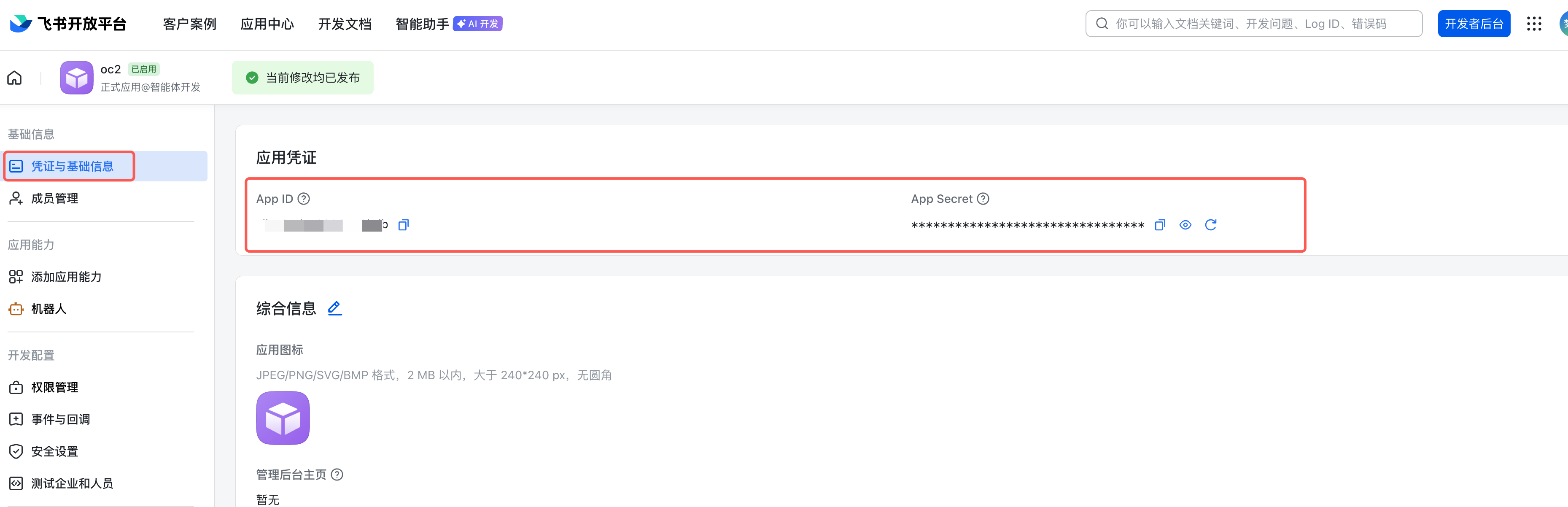This screenshot has width=1568, height=507.
Task: Select 添加应用能力 sidebar item
Action: tap(66, 277)
